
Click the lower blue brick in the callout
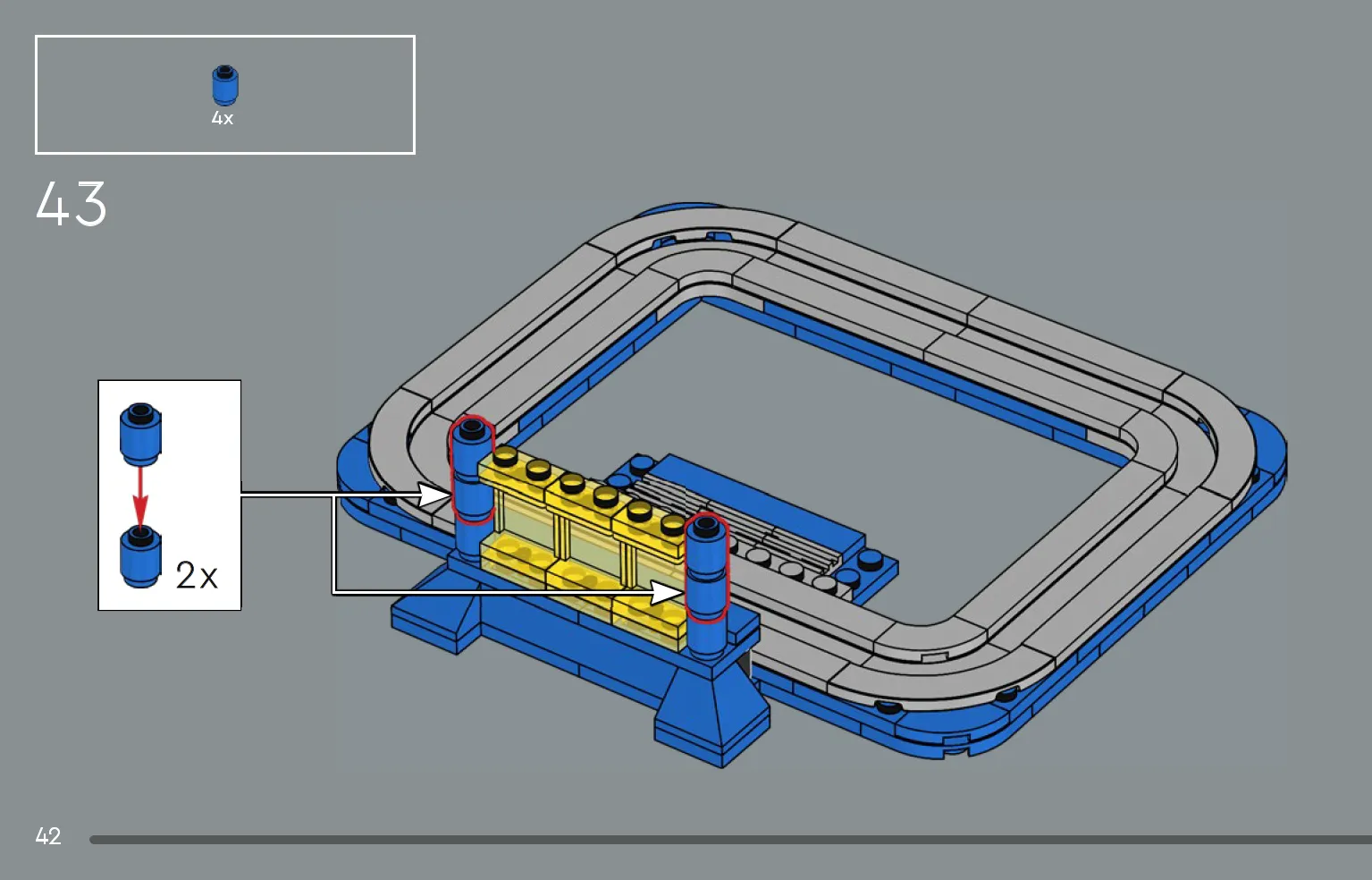[x=140, y=557]
